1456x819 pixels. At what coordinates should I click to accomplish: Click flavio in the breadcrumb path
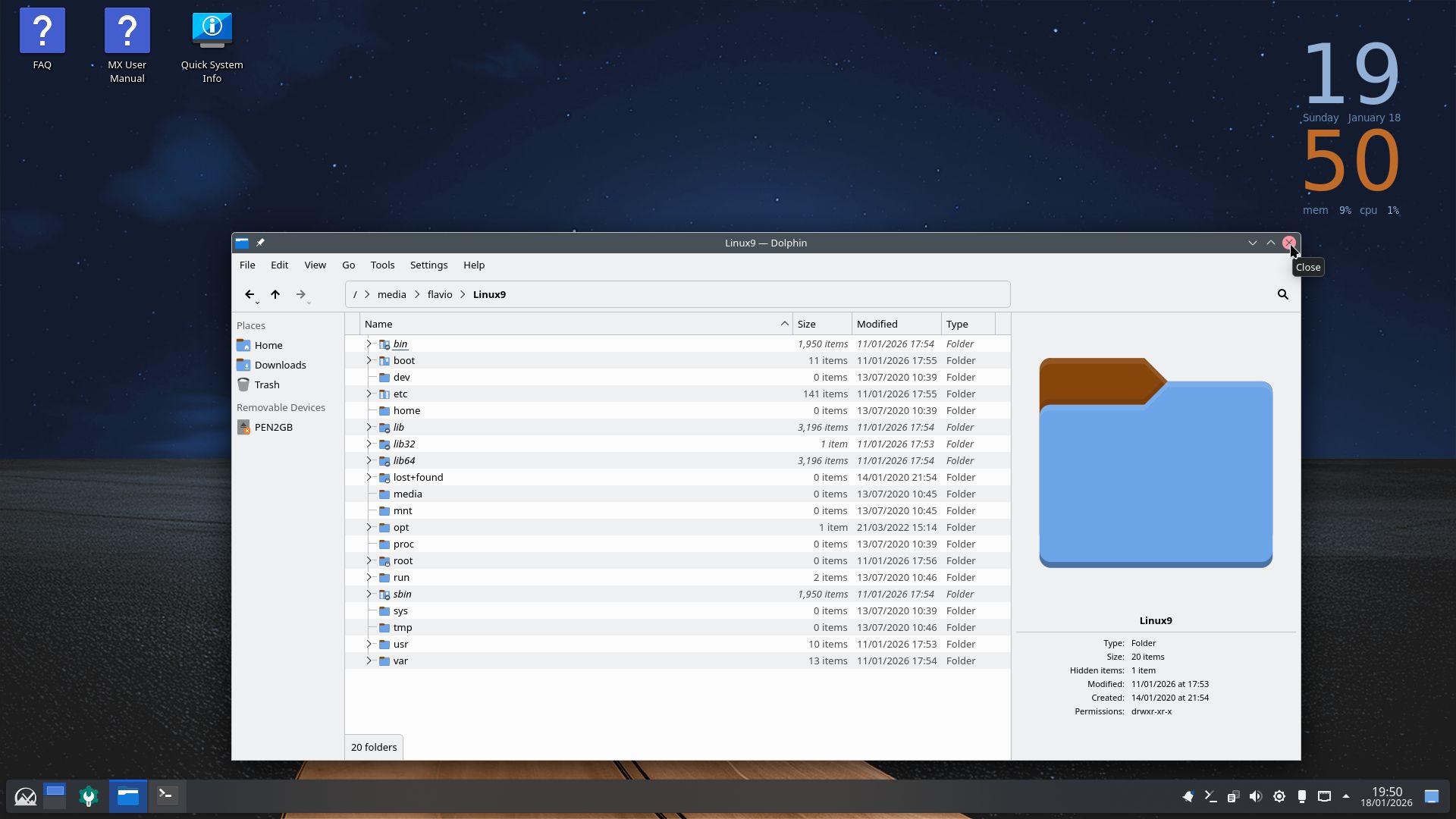tap(439, 294)
